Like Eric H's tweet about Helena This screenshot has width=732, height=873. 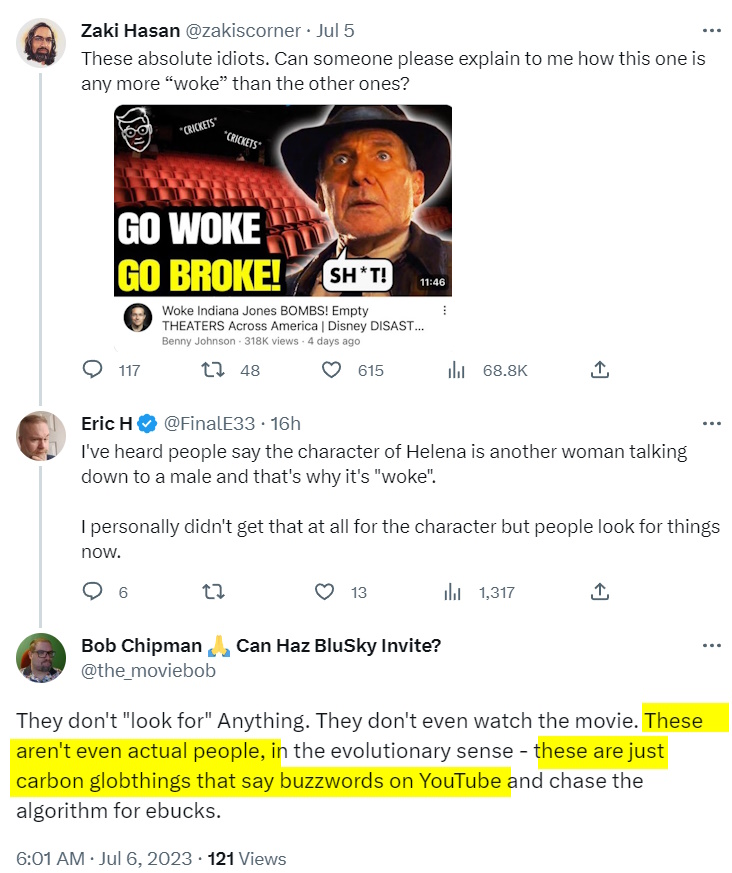[x=325, y=592]
